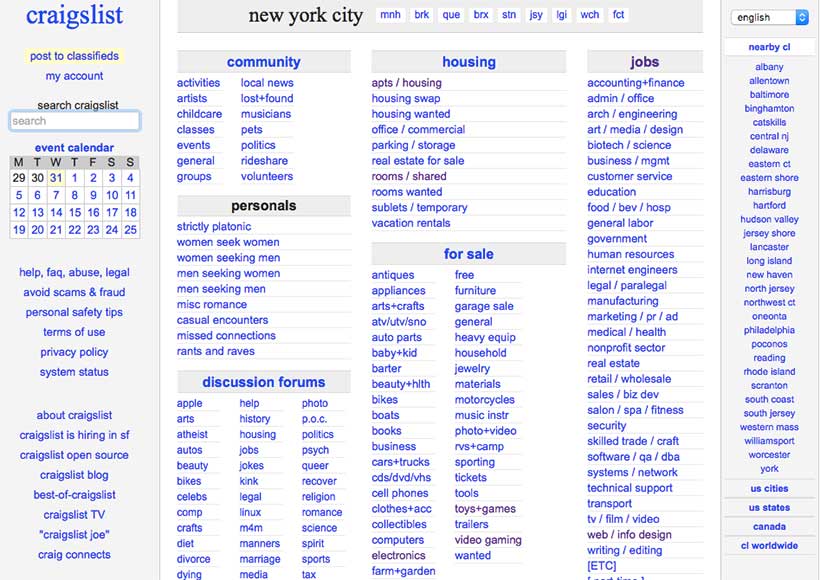This screenshot has height=580, width=820.
Task: Open rants and raves
Action: tap(215, 351)
